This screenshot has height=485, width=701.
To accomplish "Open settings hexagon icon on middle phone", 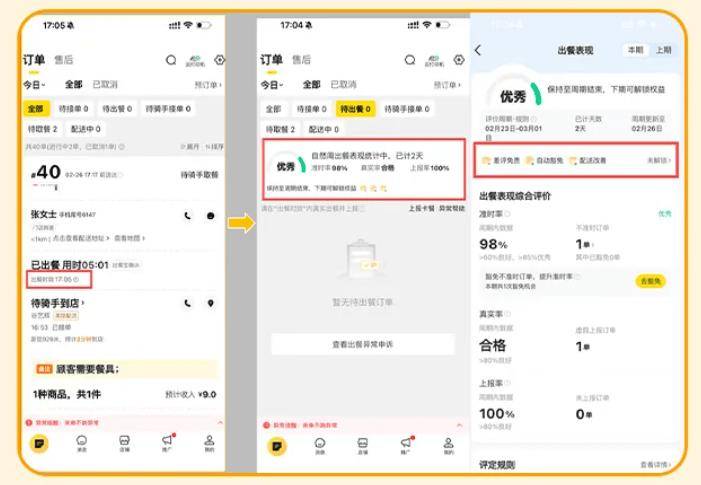I will 456,60.
